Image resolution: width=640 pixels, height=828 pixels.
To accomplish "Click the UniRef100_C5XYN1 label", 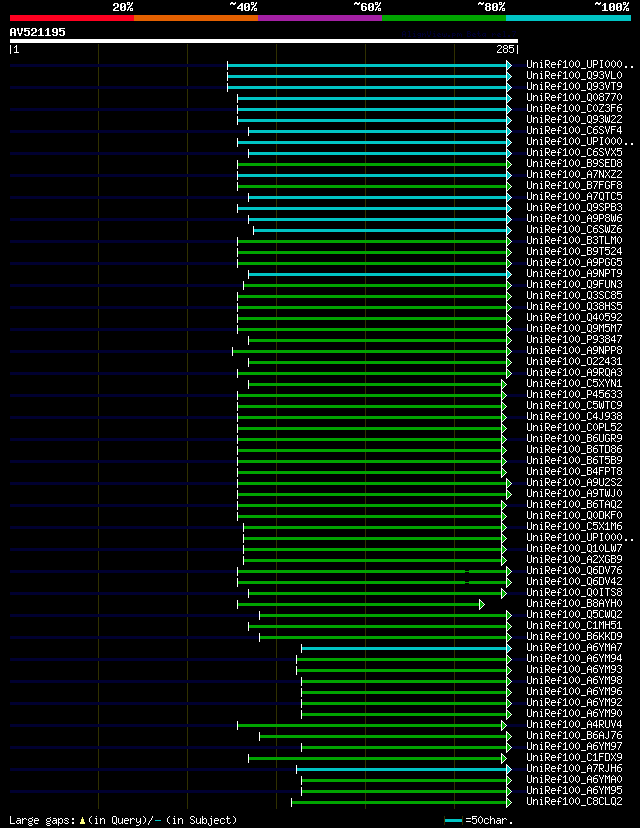I will [574, 383].
